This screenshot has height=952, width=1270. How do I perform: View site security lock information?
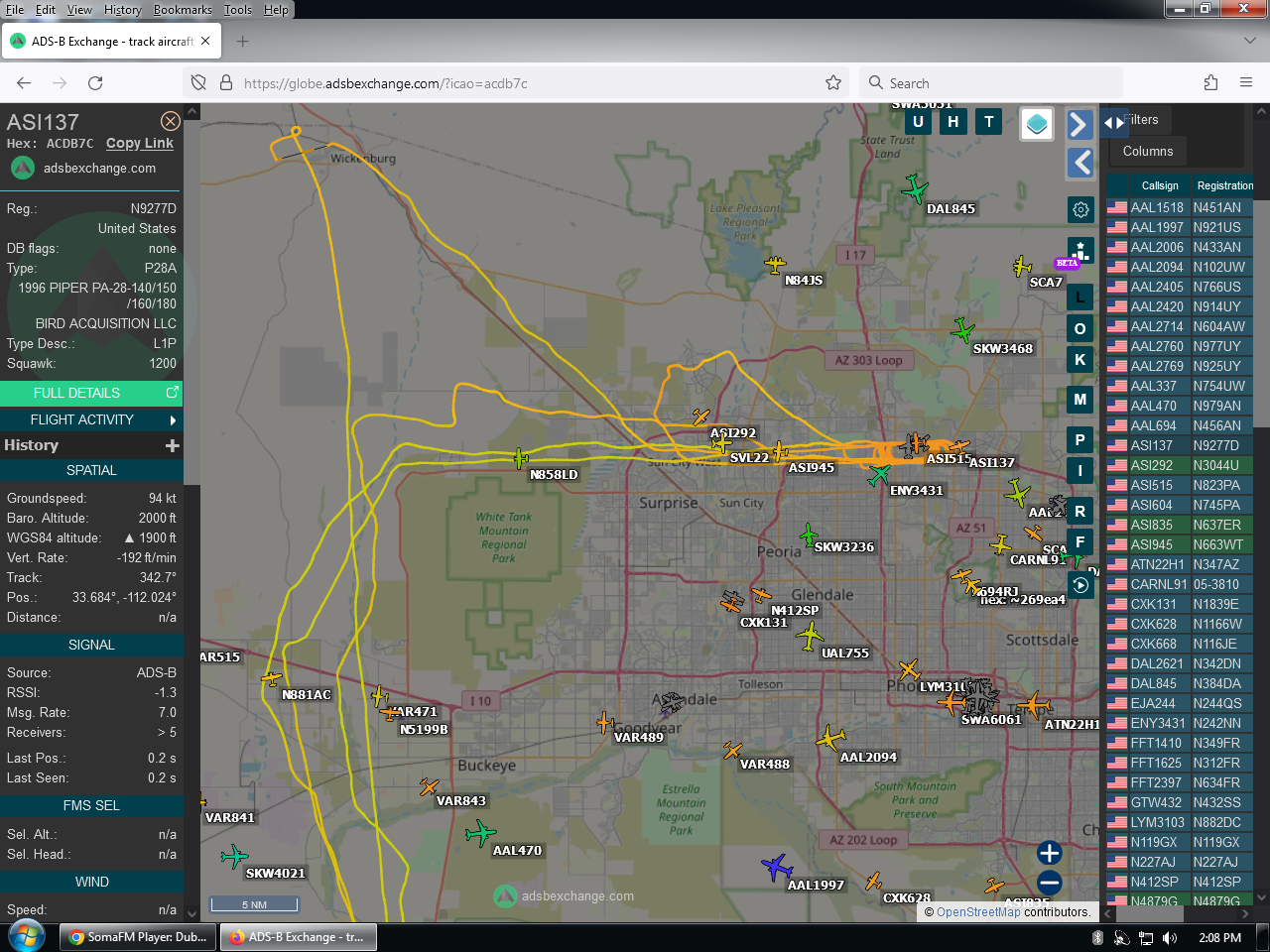tap(225, 83)
